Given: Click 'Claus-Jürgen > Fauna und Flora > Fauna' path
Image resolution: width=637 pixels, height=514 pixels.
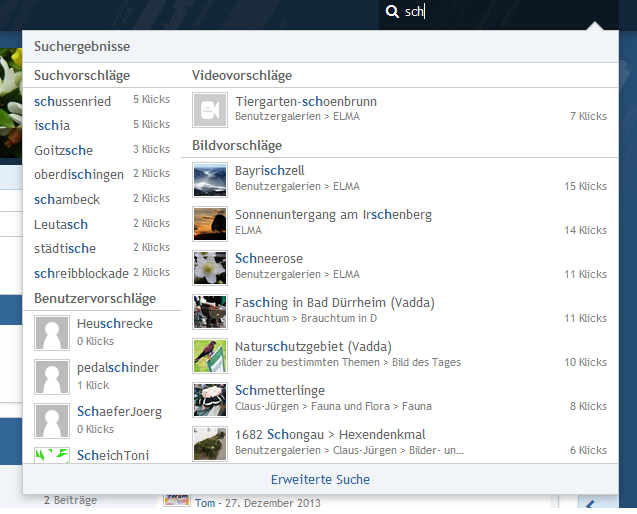Looking at the screenshot, I should pos(333,406).
